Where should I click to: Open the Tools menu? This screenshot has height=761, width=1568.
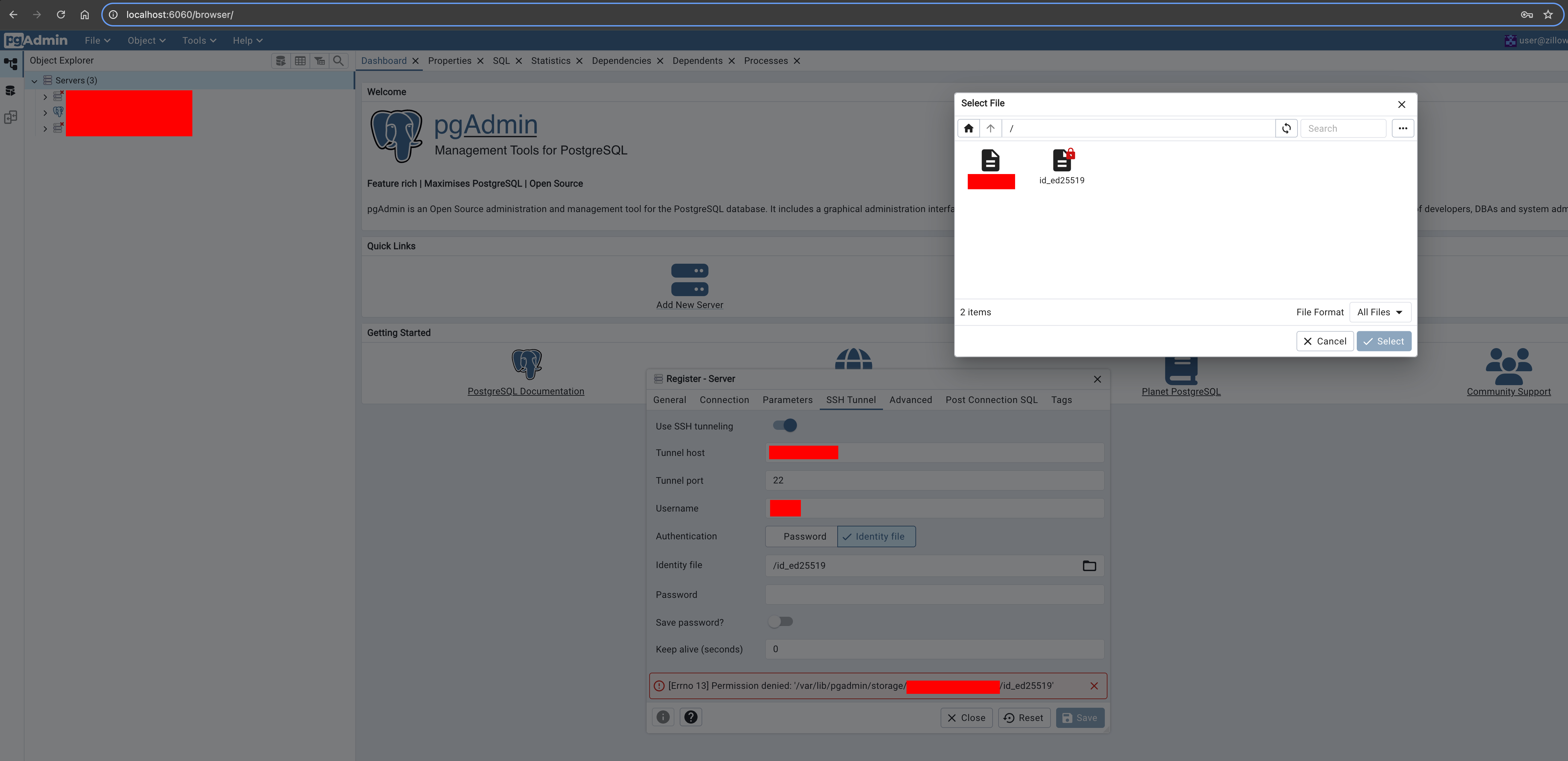click(x=199, y=41)
